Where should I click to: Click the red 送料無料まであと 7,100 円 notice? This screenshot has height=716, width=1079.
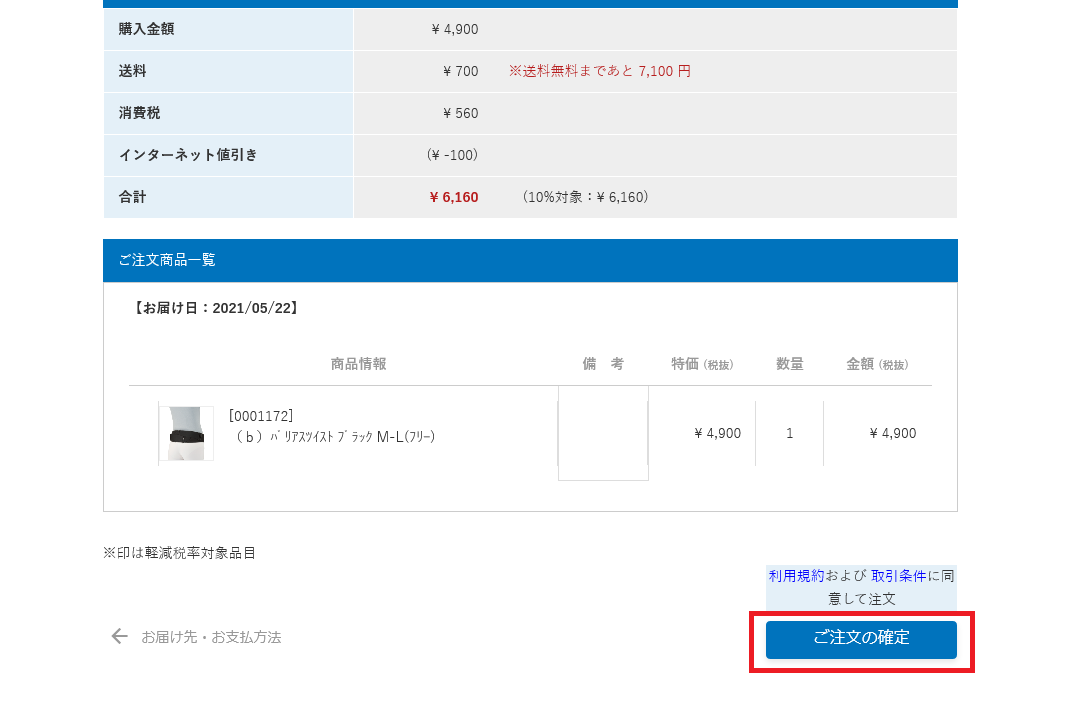[599, 71]
